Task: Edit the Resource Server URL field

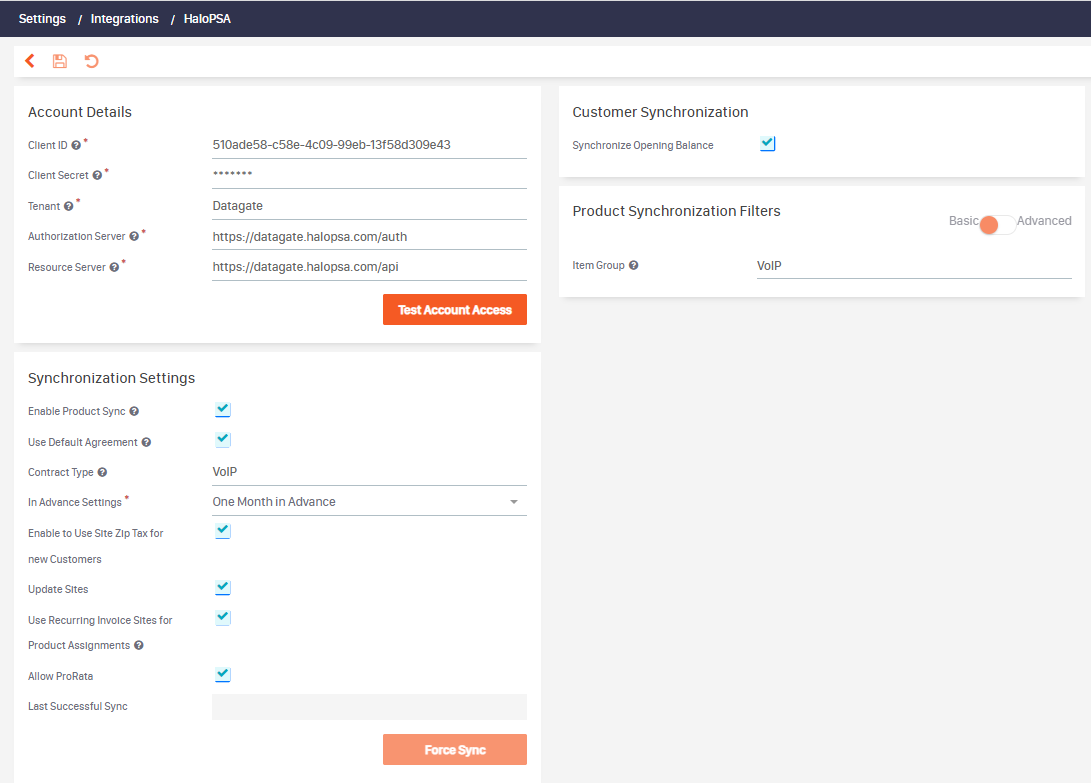Action: click(x=369, y=267)
